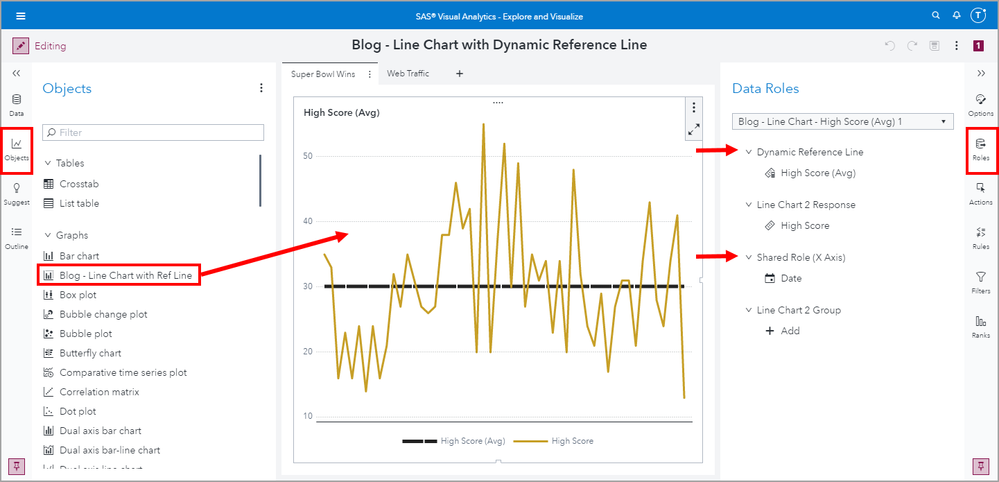Viewport: 999px width, 482px height.
Task: Click the High Score role item
Action: 796,225
